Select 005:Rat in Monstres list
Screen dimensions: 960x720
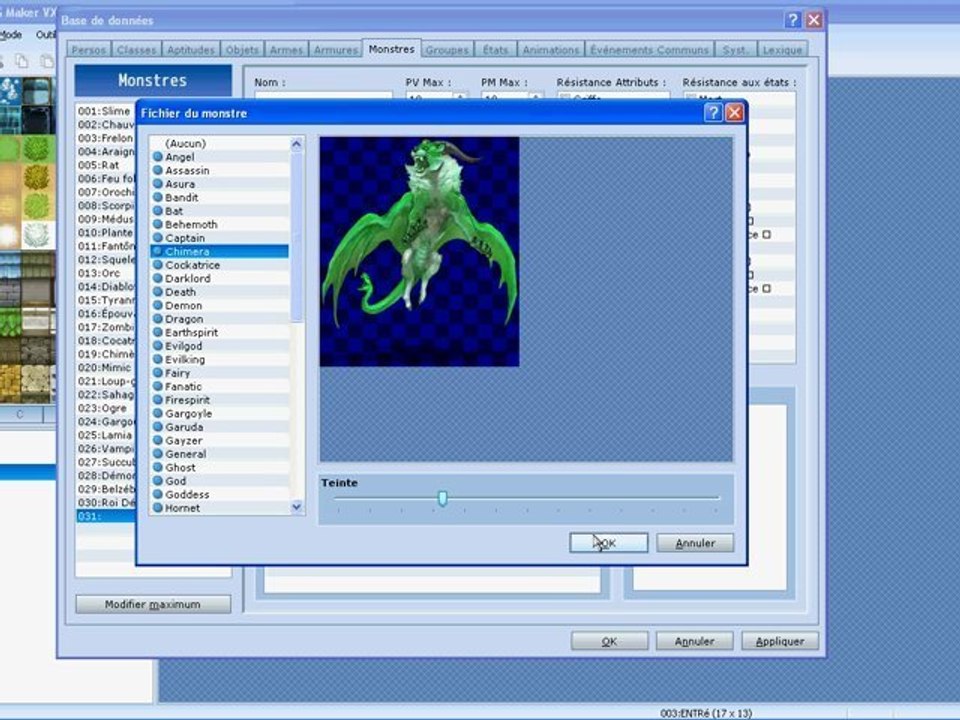[105, 165]
